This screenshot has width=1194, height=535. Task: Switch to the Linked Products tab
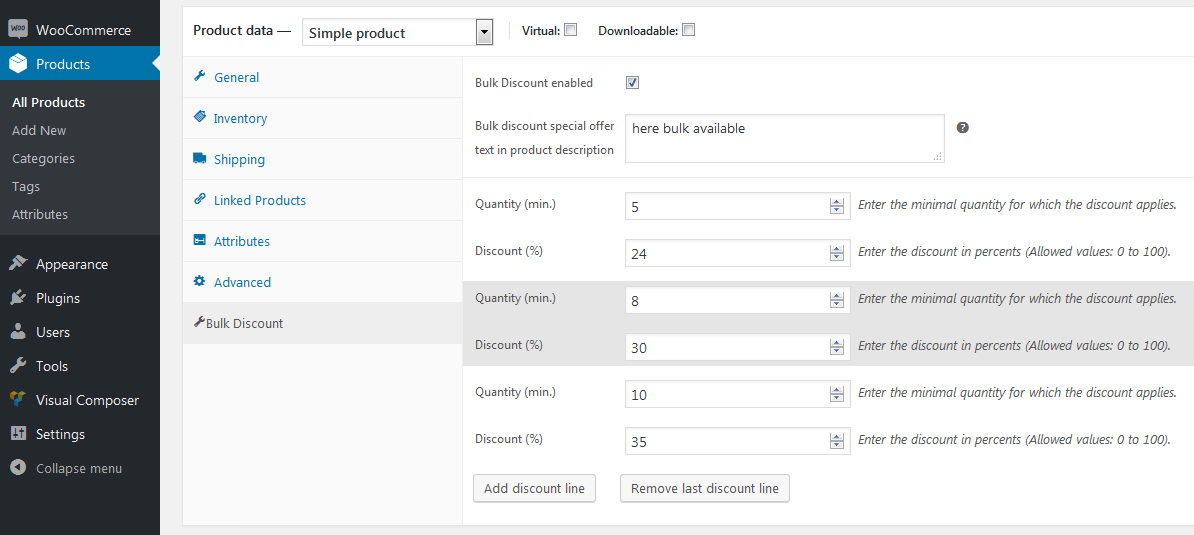coord(259,200)
